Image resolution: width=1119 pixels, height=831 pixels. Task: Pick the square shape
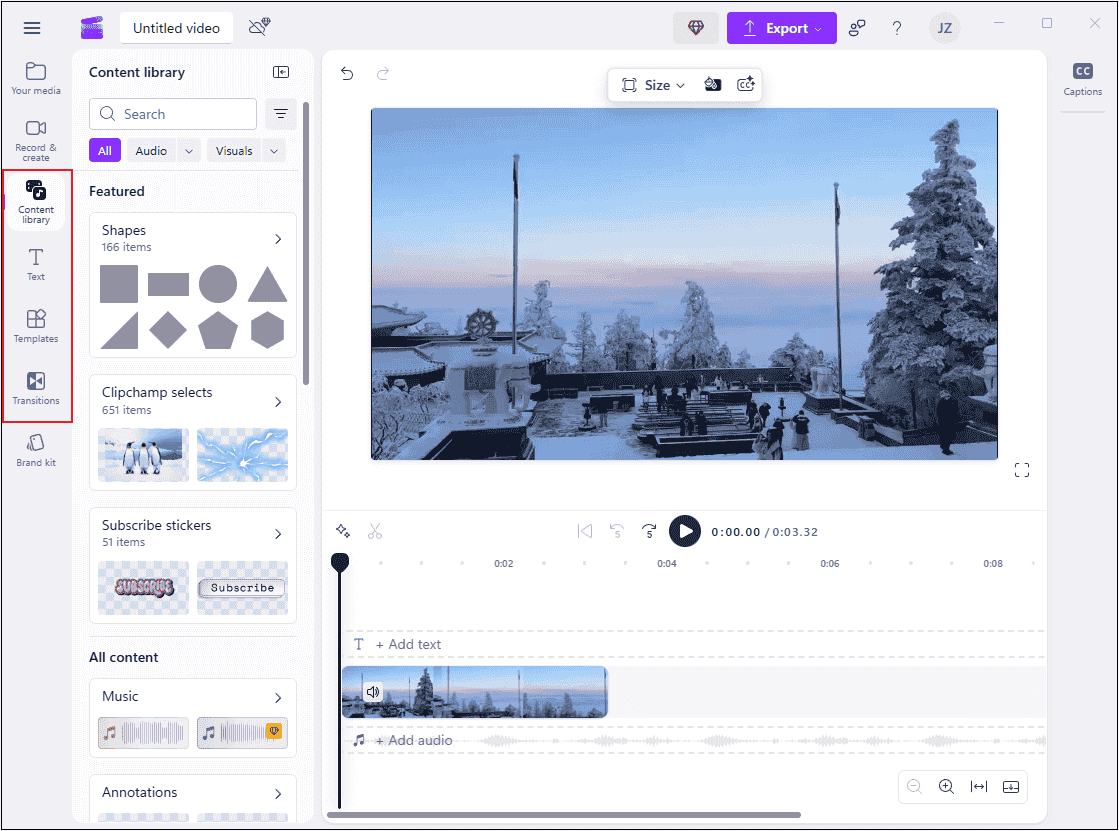pos(119,284)
